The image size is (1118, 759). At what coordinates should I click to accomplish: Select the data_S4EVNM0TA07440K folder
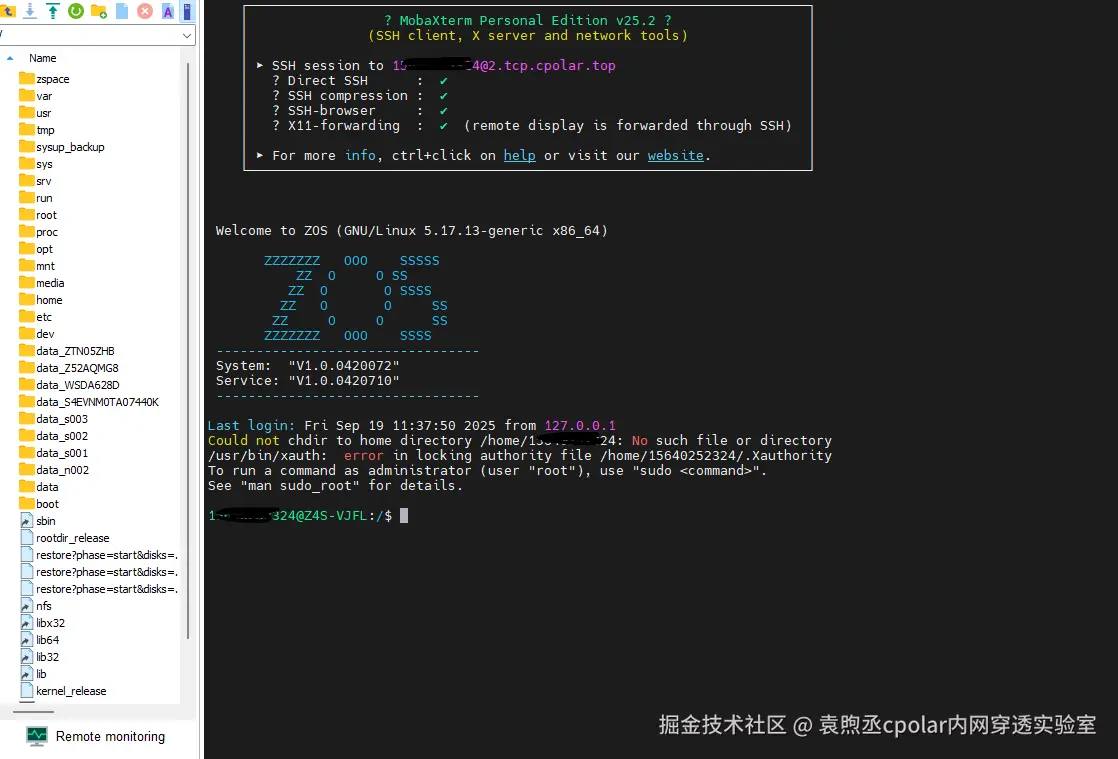[97, 402]
